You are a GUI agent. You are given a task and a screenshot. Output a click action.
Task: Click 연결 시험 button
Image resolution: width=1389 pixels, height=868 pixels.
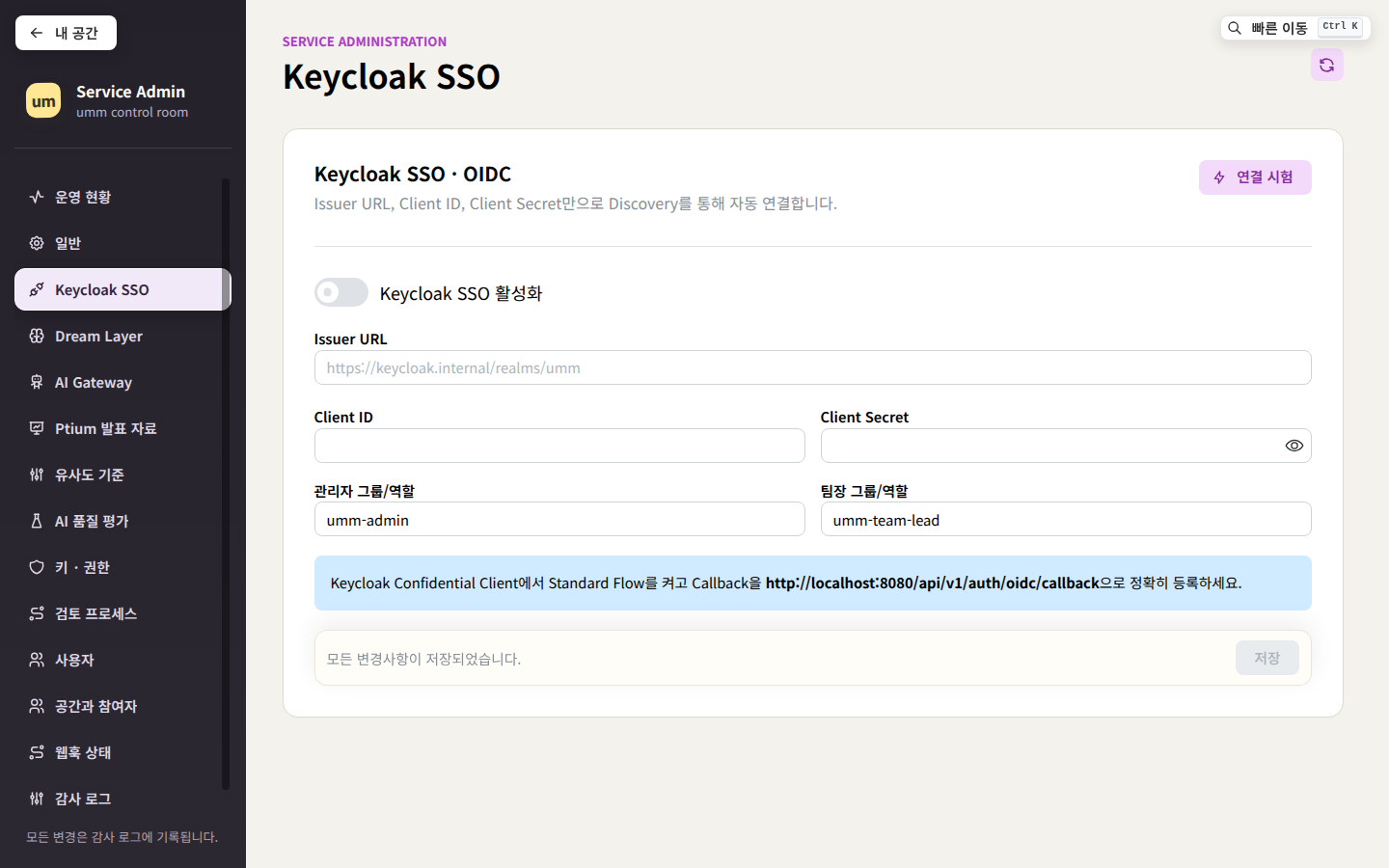(1255, 177)
